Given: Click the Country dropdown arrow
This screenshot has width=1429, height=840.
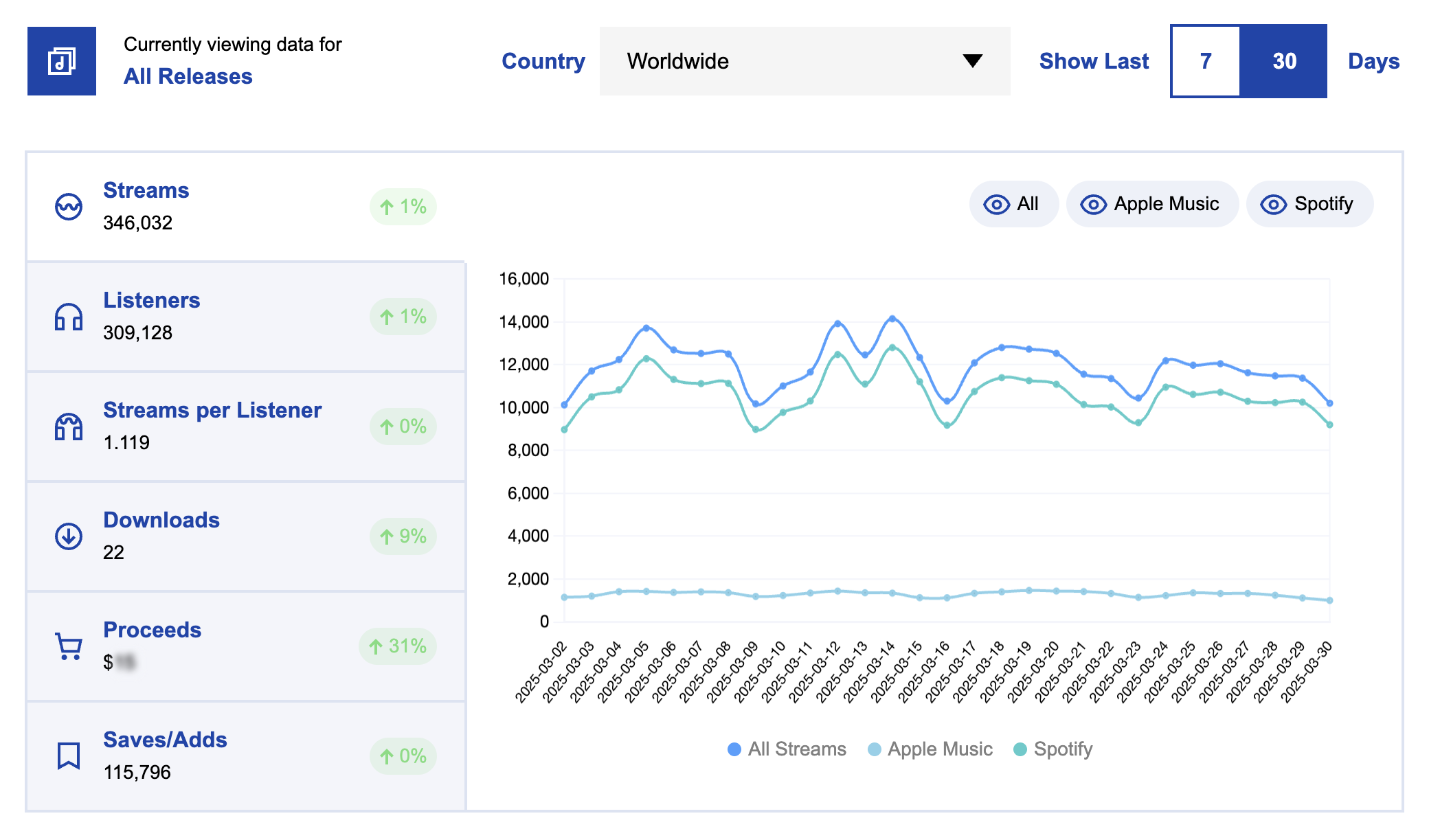Looking at the screenshot, I should pyautogui.click(x=972, y=61).
